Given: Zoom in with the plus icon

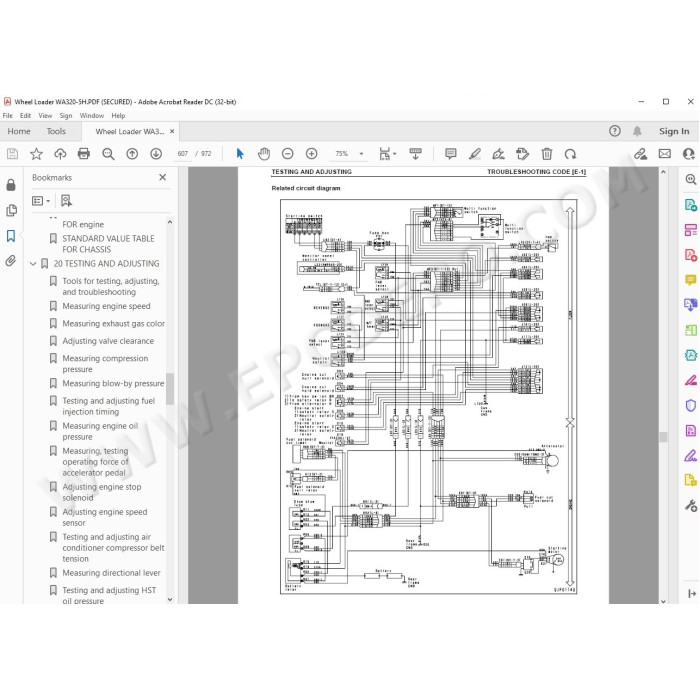Looking at the screenshot, I should click(x=312, y=154).
